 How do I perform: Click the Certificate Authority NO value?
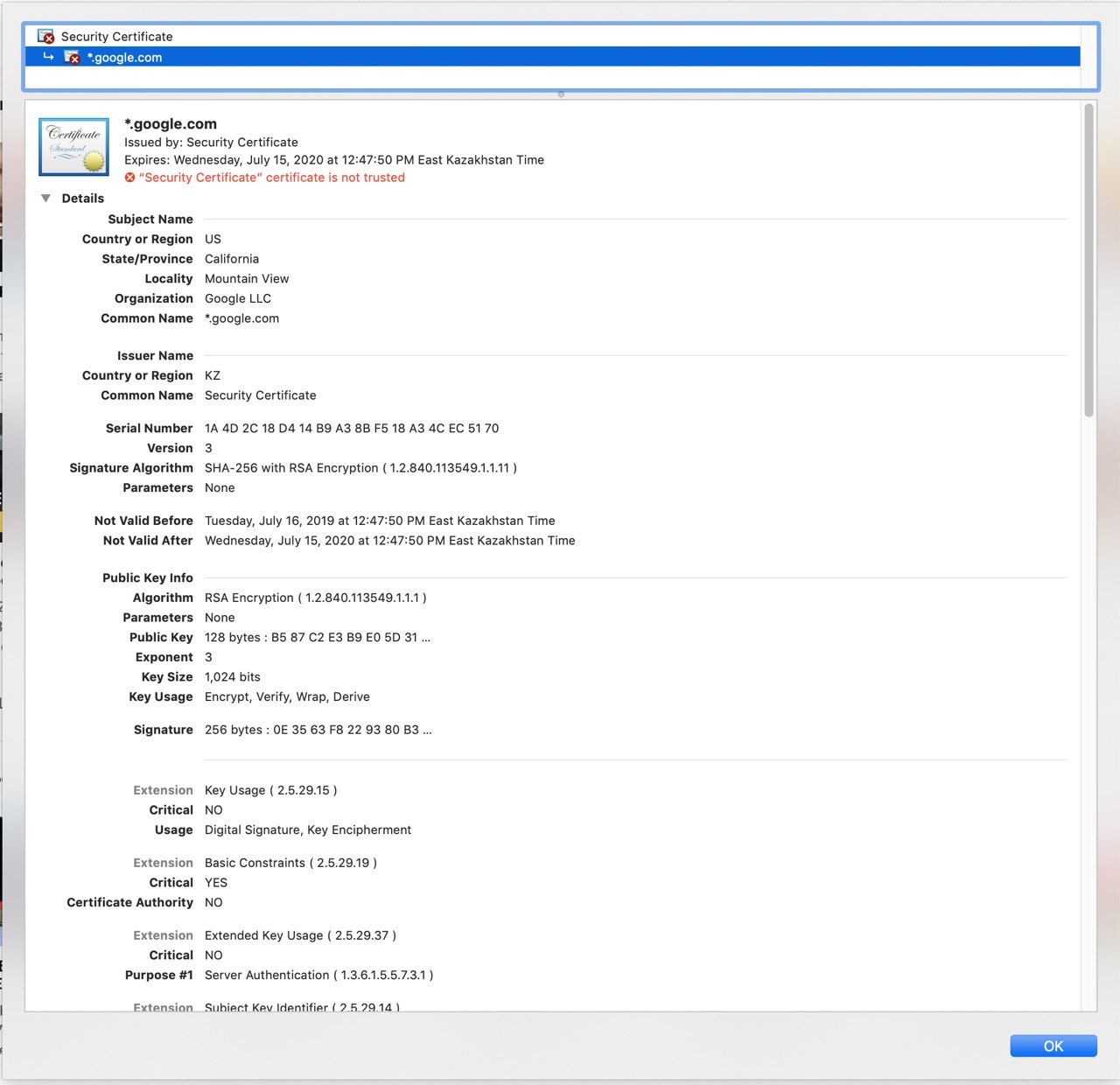[x=213, y=903]
